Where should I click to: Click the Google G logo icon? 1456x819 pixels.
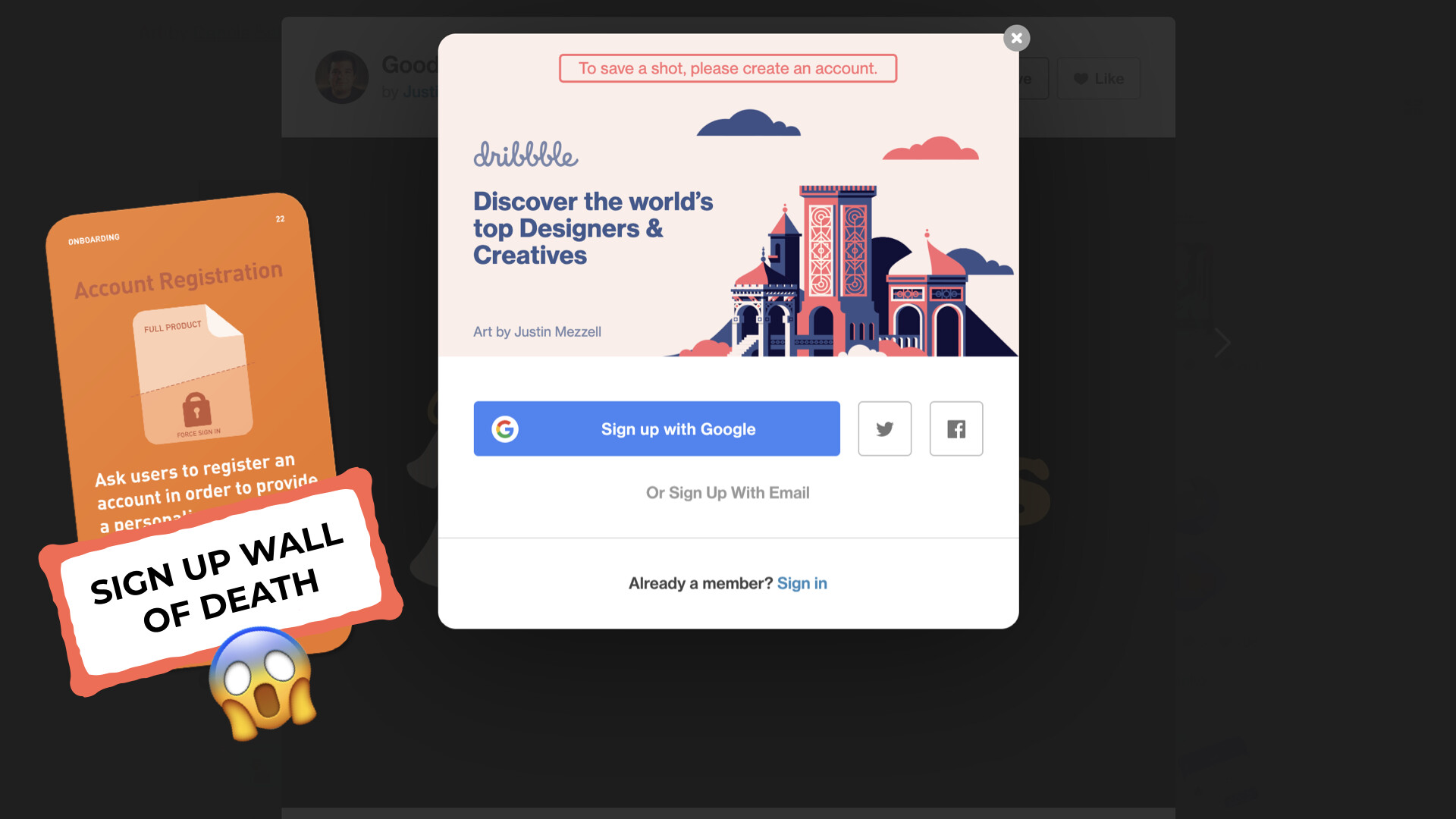click(505, 428)
